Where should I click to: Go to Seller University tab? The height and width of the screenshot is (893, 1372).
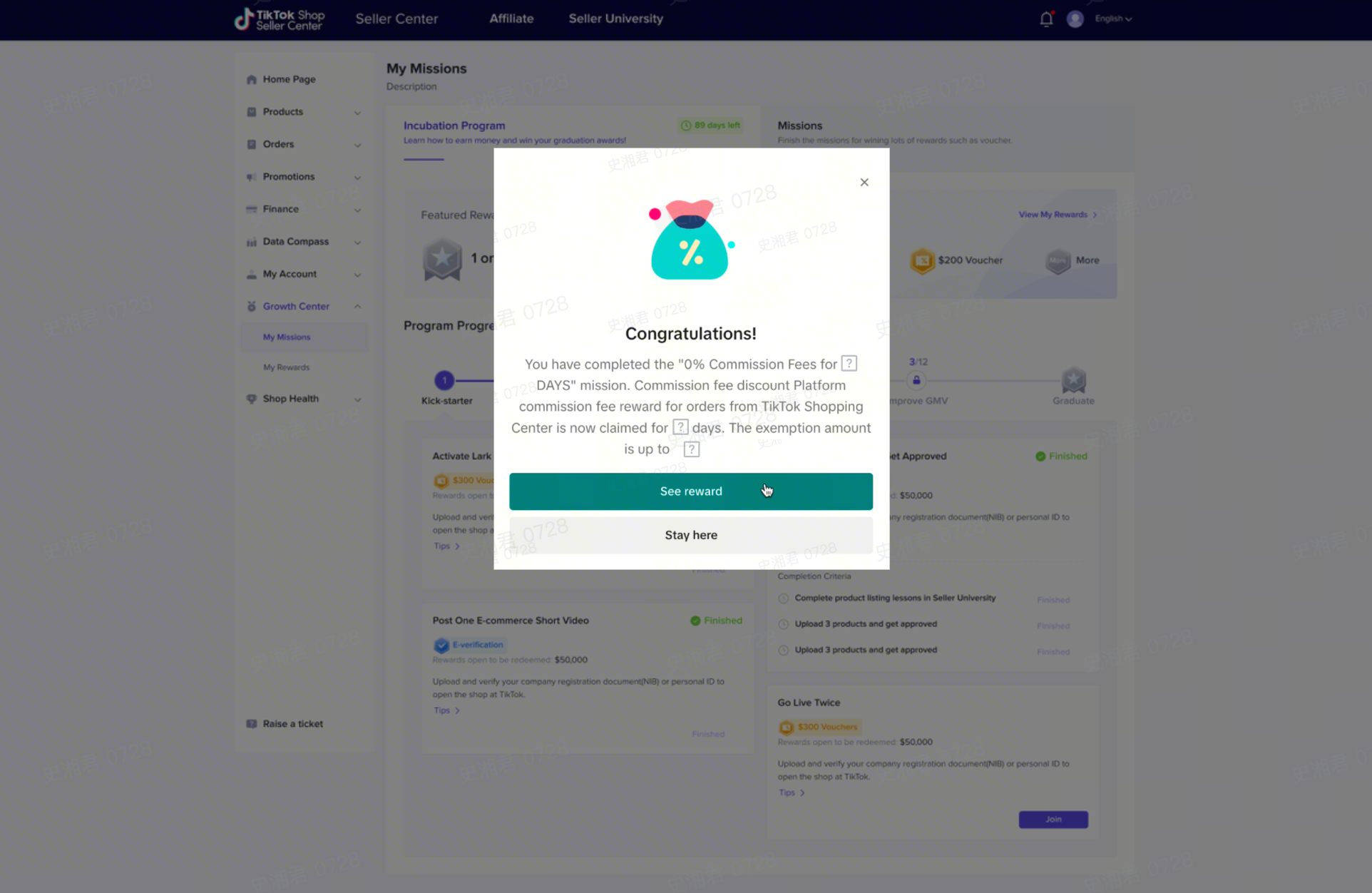click(615, 19)
